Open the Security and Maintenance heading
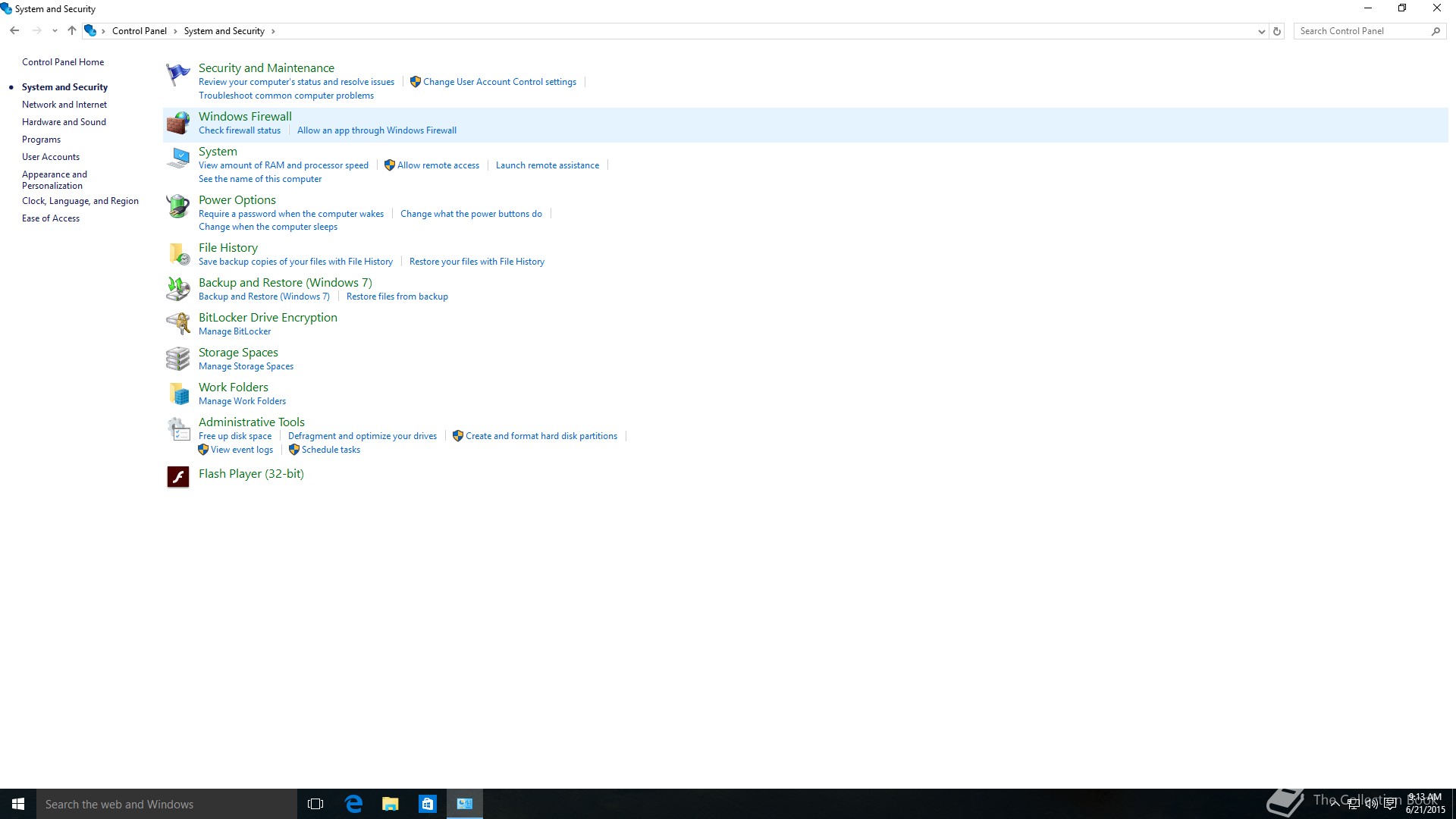1456x819 pixels. click(266, 68)
